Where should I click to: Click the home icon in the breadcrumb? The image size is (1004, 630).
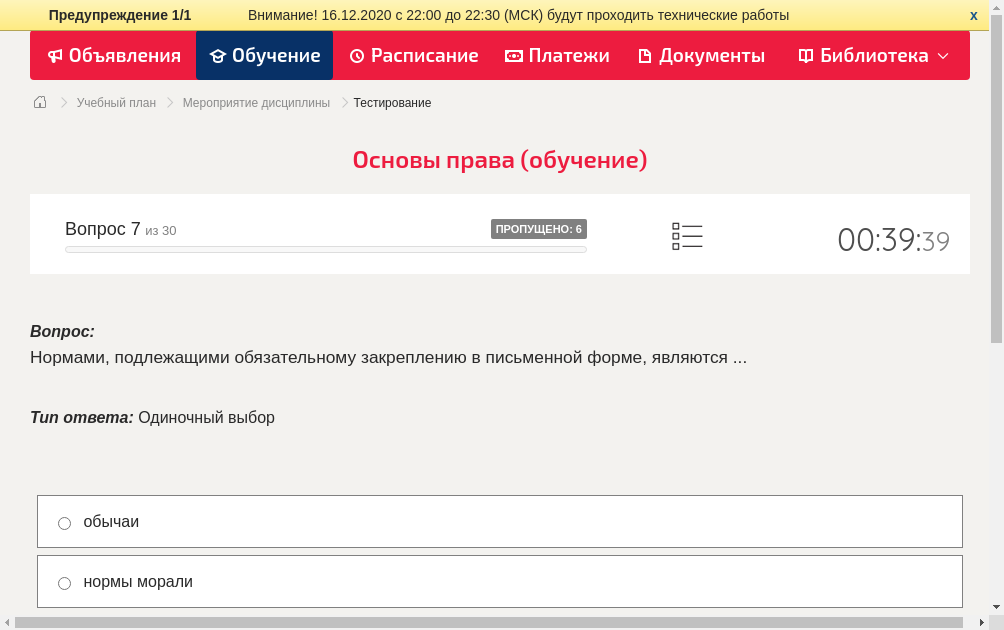click(39, 102)
